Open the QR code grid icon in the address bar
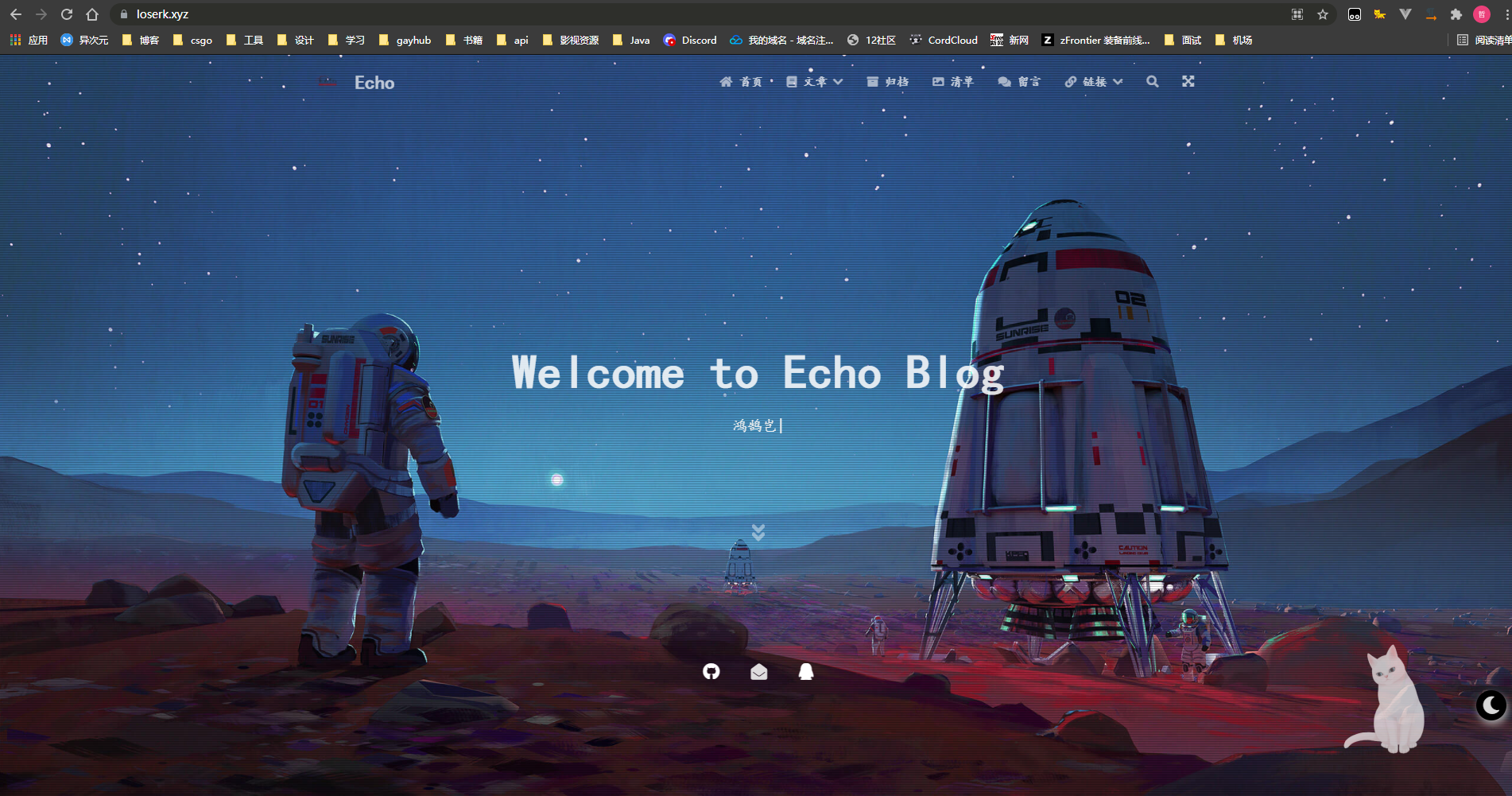 click(1297, 14)
